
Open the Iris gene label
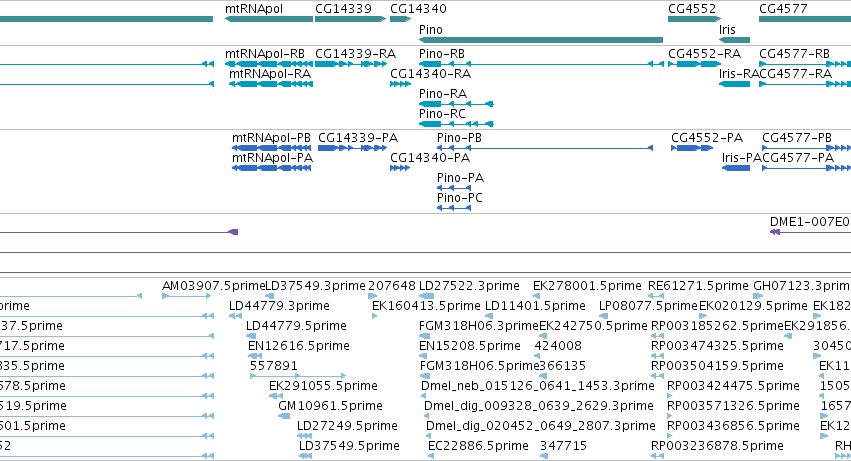[727, 30]
